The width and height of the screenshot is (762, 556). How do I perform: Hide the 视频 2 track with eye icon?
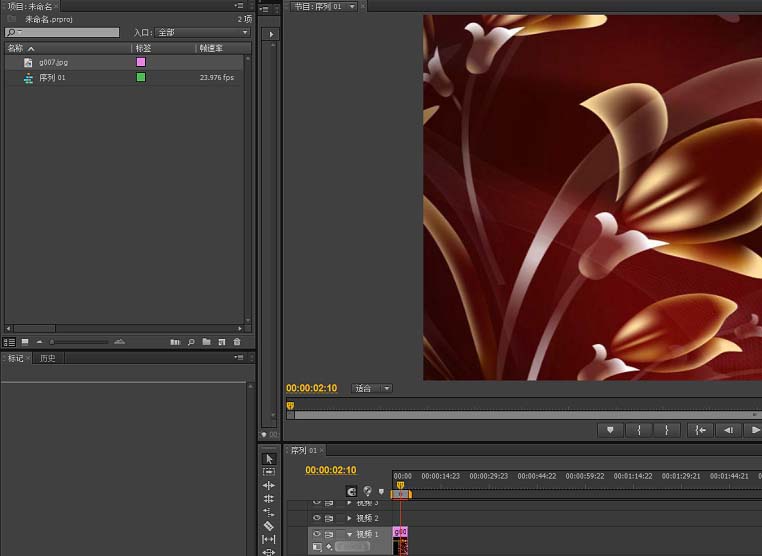tap(317, 518)
